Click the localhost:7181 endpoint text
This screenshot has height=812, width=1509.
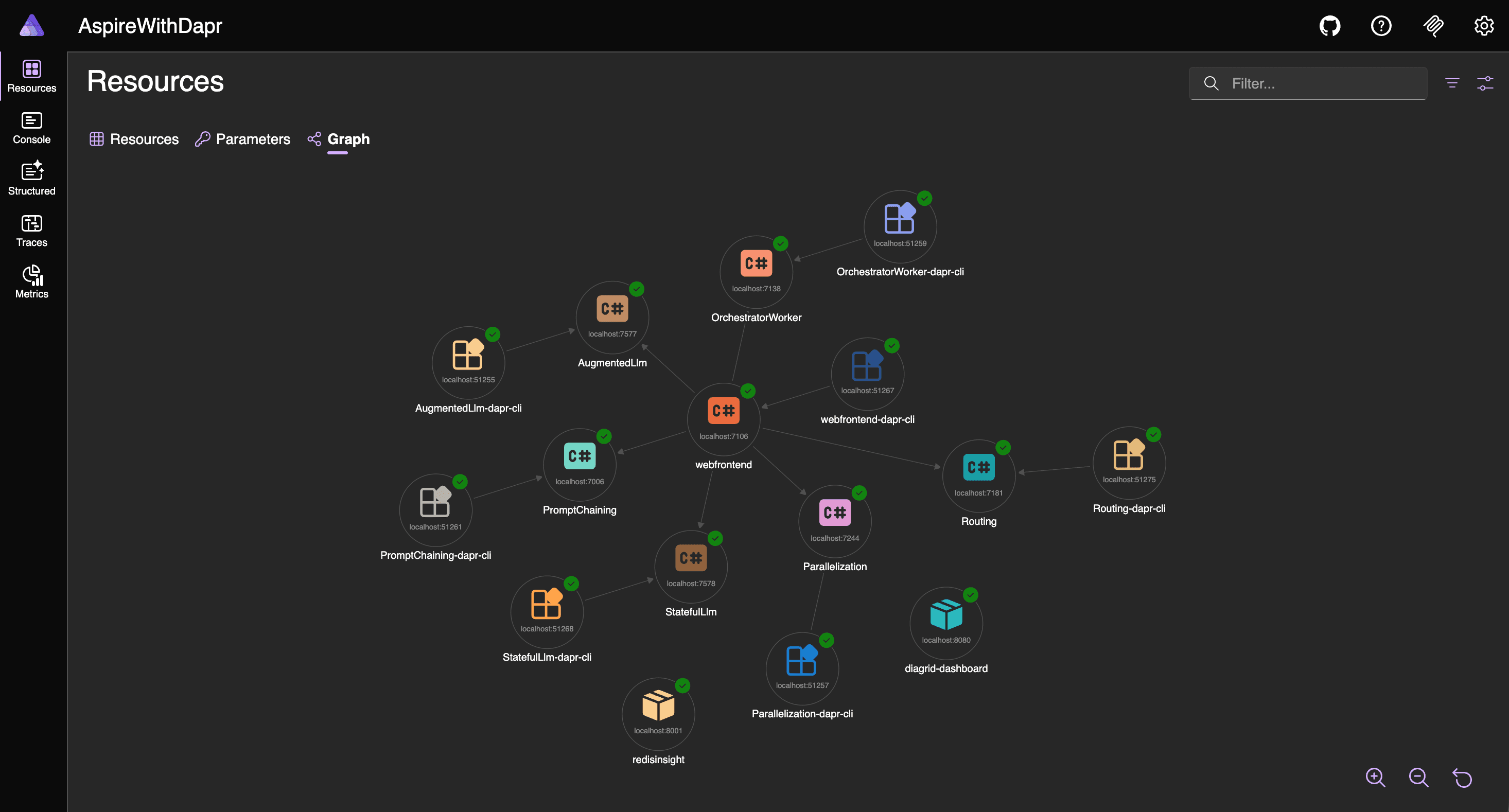point(978,493)
